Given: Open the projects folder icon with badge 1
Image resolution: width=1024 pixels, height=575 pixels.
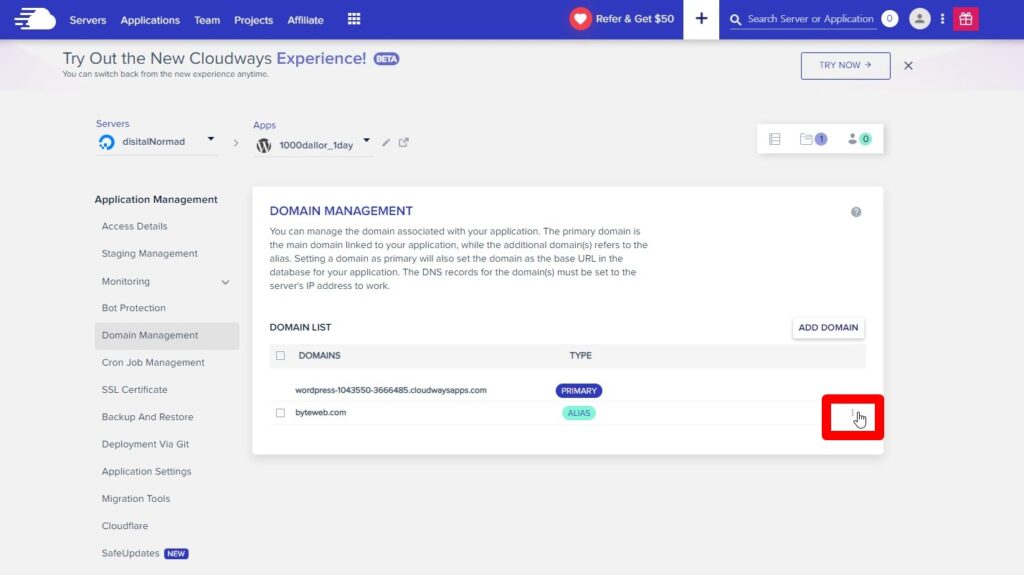Looking at the screenshot, I should point(813,139).
